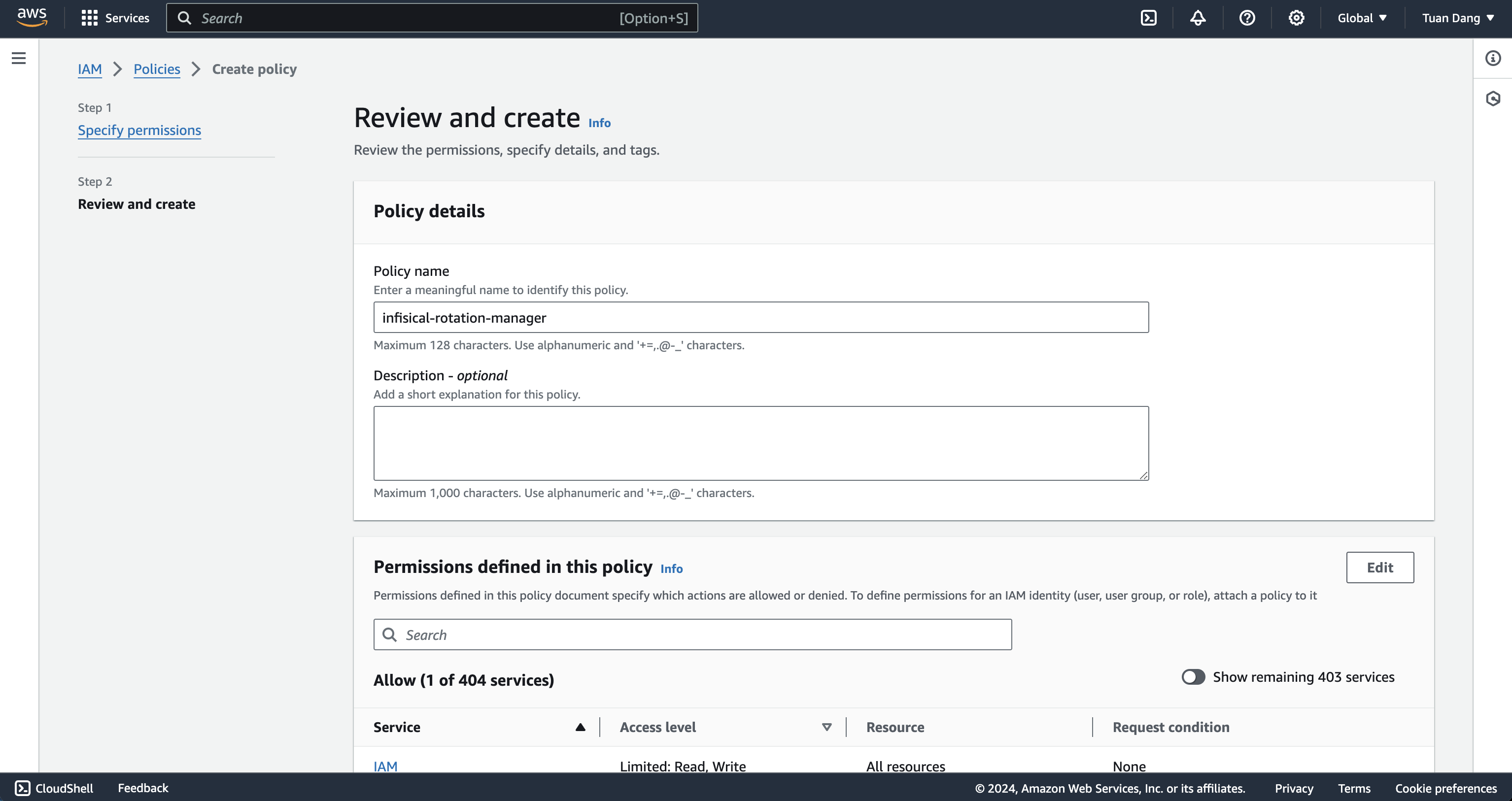Image resolution: width=1512 pixels, height=801 pixels.
Task: Click the CloudShell icon in footer
Action: [x=22, y=788]
